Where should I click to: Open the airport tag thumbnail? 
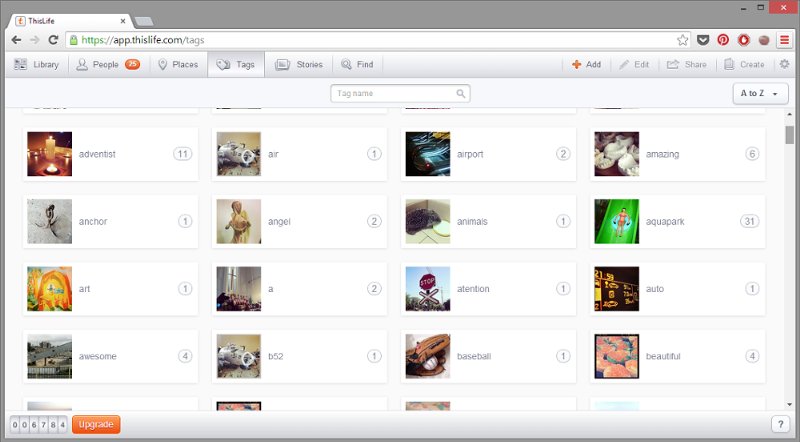[428, 154]
